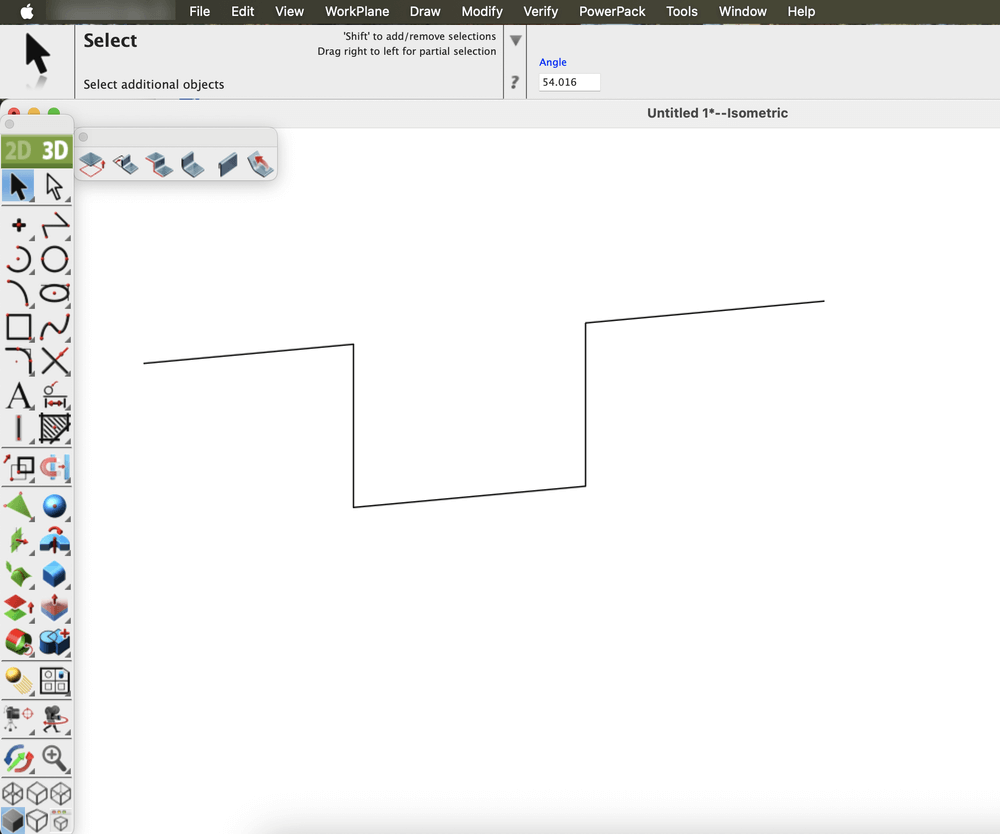Open the Apple menu
This screenshot has width=1000, height=834.
coord(27,11)
